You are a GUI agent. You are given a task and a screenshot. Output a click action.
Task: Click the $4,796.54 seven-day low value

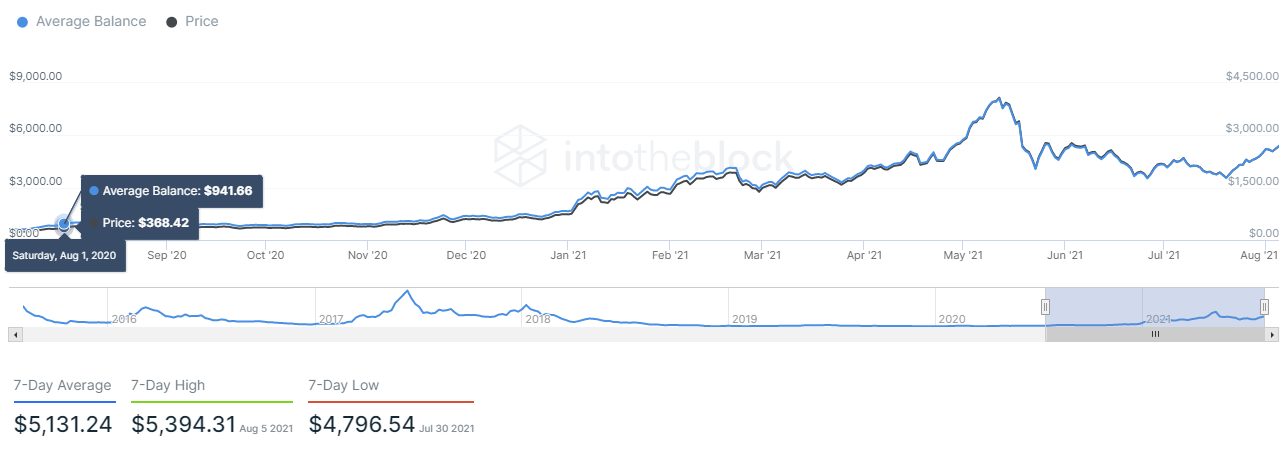coord(361,424)
